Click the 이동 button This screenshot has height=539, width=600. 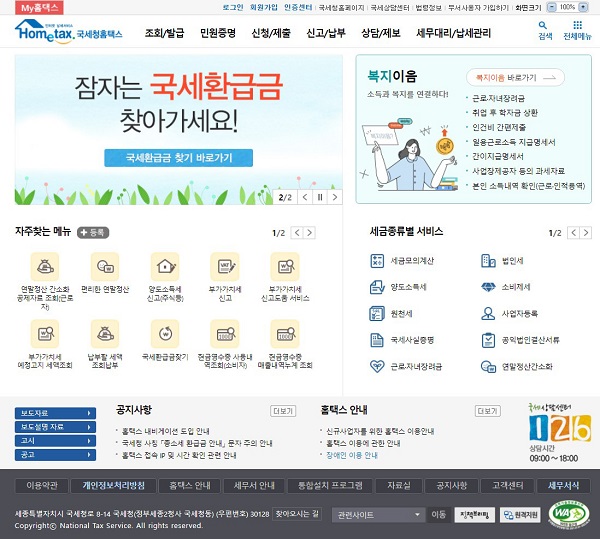click(439, 515)
